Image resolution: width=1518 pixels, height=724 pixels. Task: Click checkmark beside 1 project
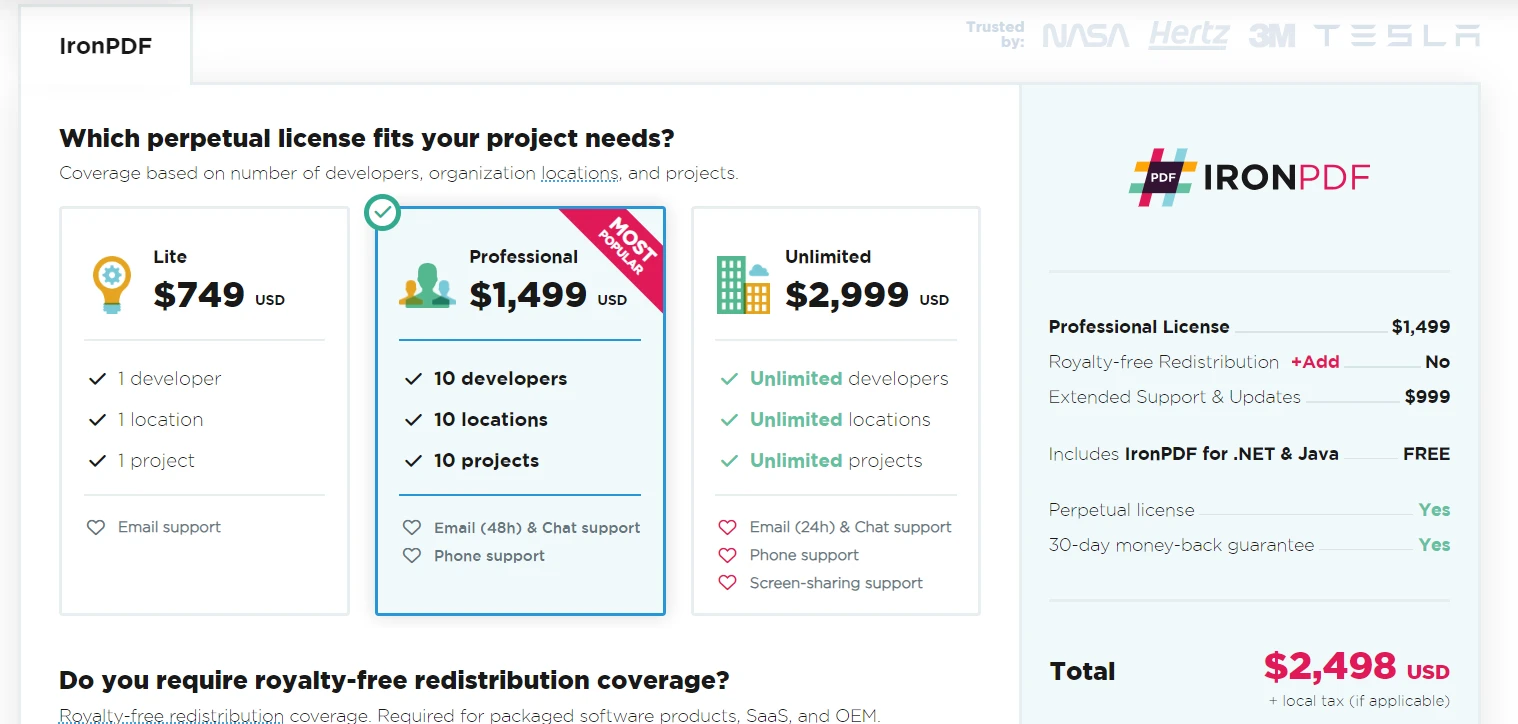tap(97, 461)
